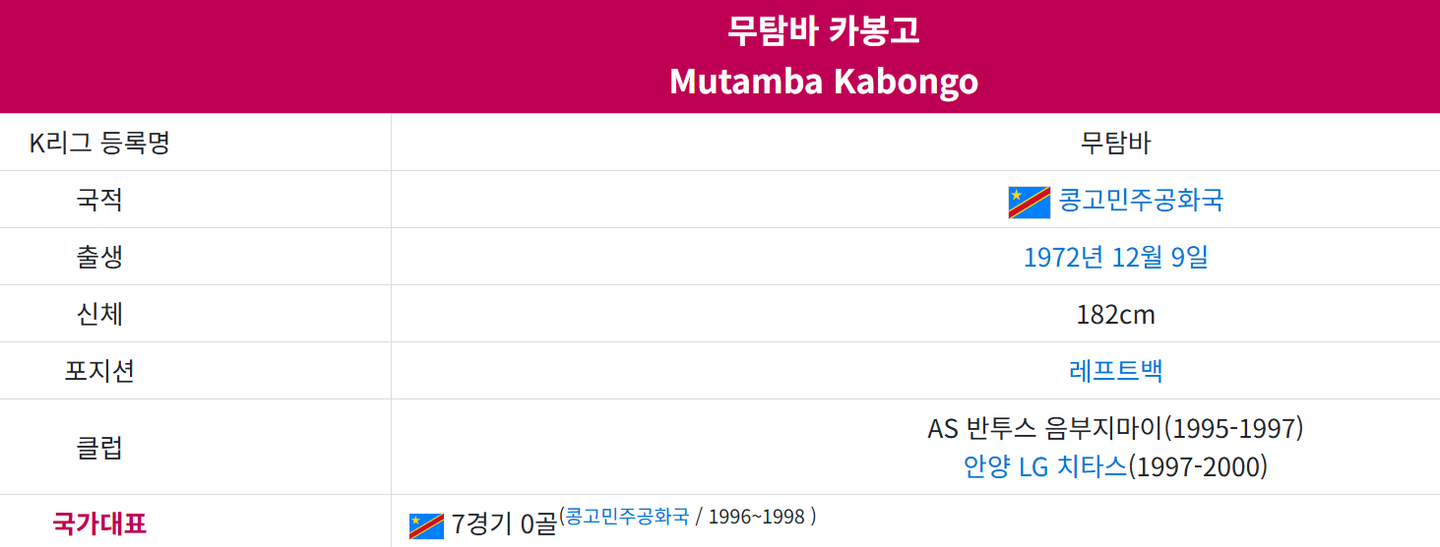Click the 출생 row label
This screenshot has height=547, width=1440.
pyautogui.click(x=100, y=257)
